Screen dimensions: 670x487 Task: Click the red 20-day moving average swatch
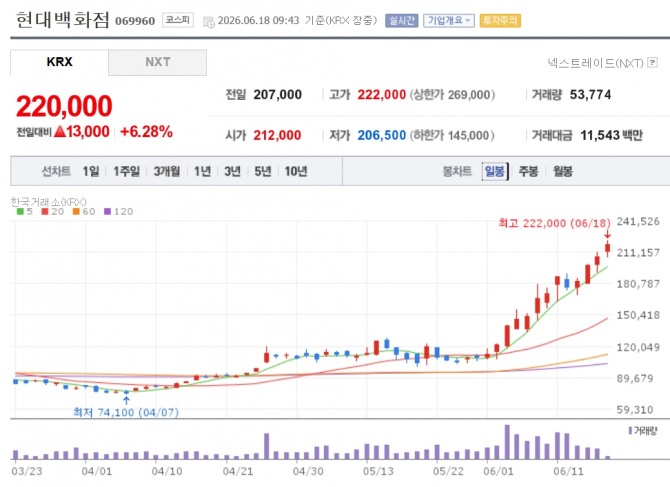point(45,211)
